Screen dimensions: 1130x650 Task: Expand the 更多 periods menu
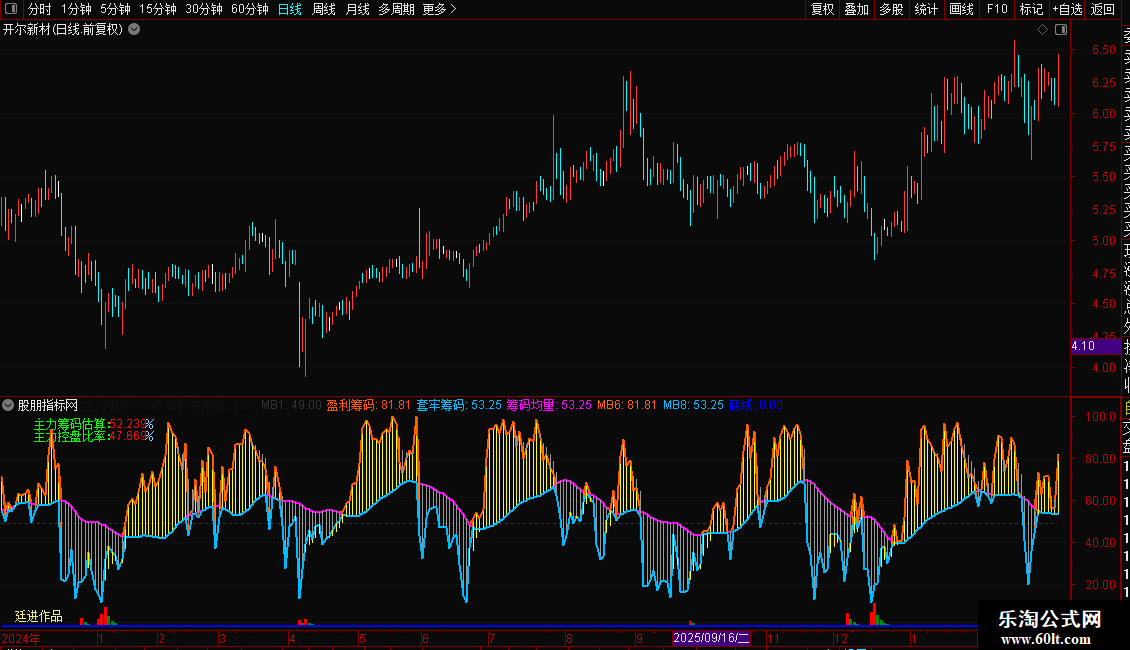(440, 9)
